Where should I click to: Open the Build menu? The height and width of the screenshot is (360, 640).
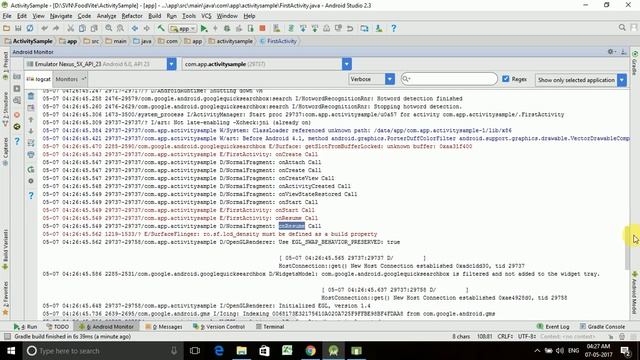(x=154, y=16)
